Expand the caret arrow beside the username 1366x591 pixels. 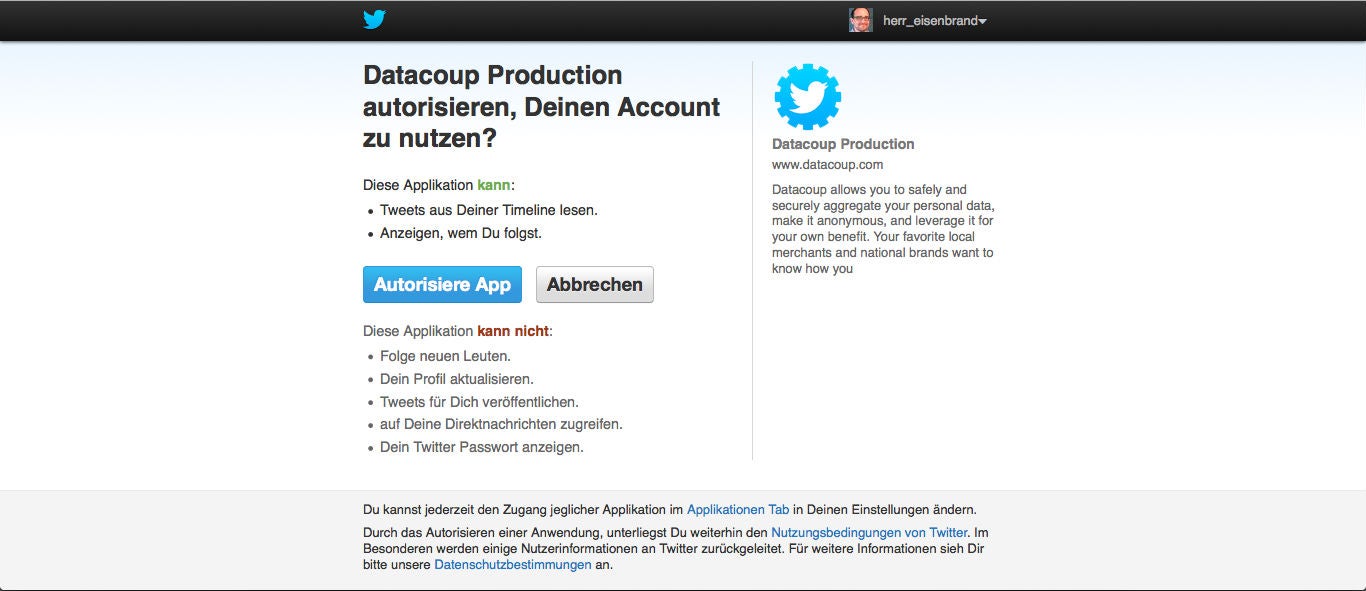pyautogui.click(x=983, y=22)
